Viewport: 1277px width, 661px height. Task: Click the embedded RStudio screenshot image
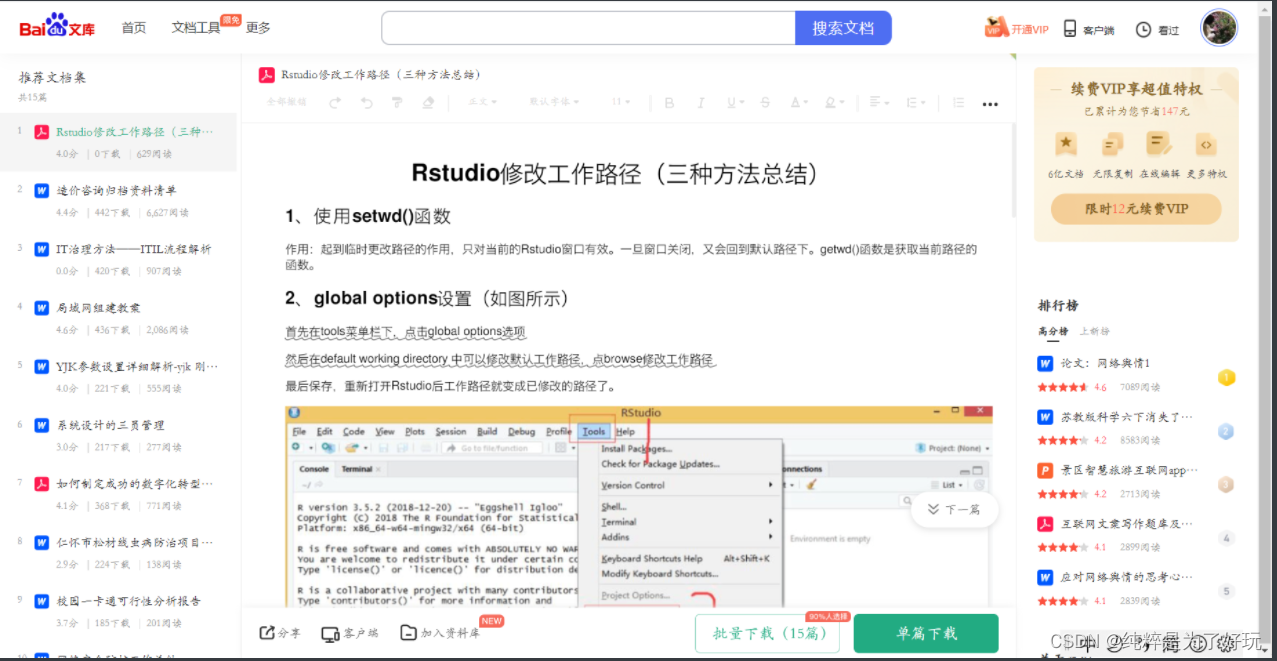(639, 506)
